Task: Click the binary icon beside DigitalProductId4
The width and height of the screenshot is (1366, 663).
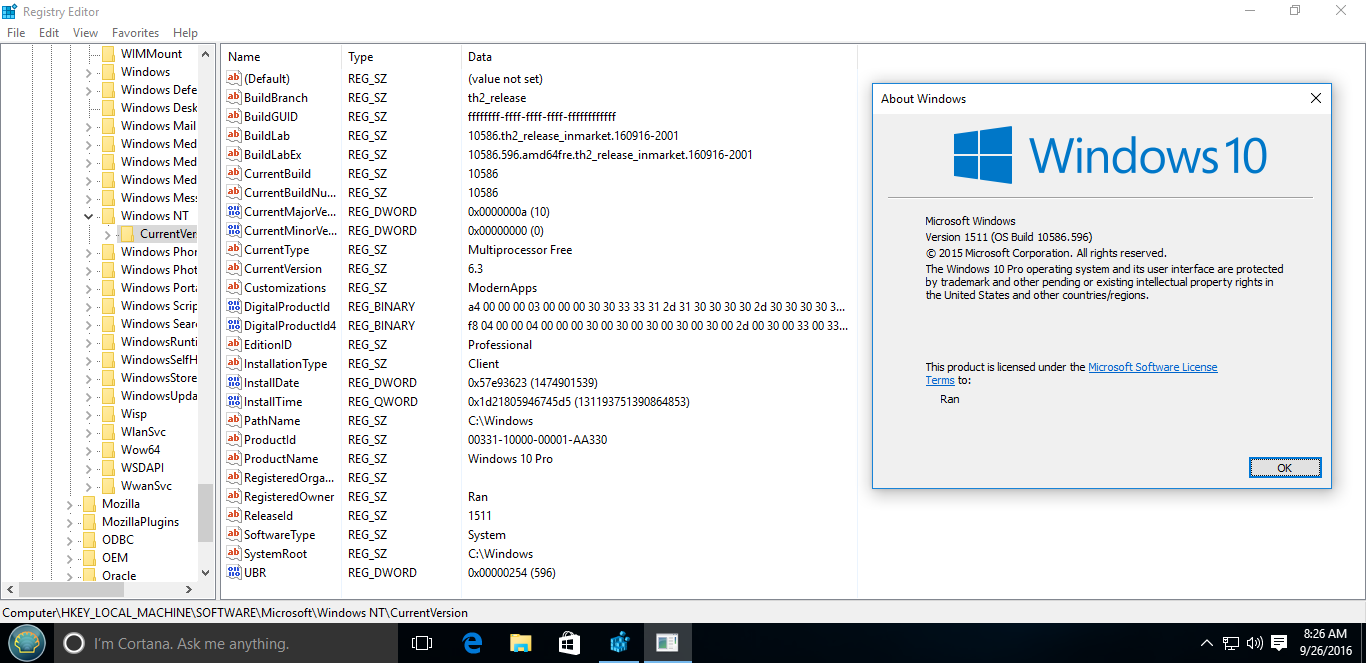Action: 235,326
